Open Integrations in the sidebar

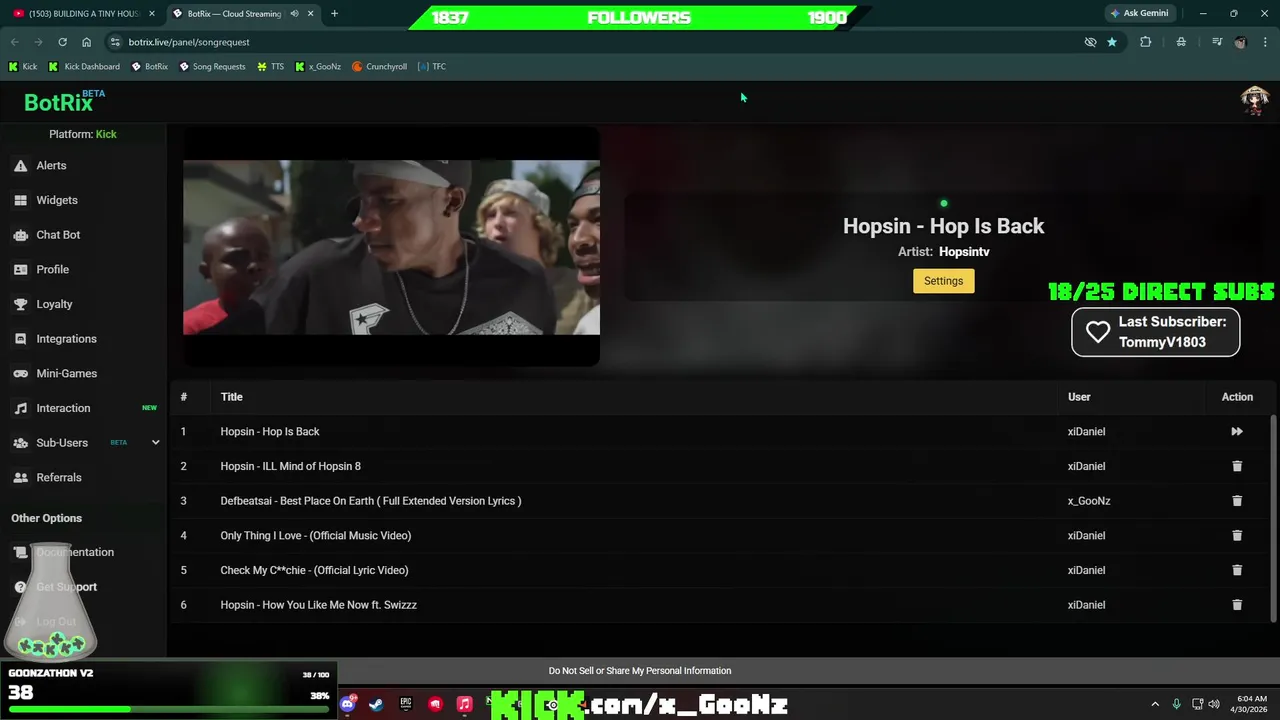[x=66, y=339]
